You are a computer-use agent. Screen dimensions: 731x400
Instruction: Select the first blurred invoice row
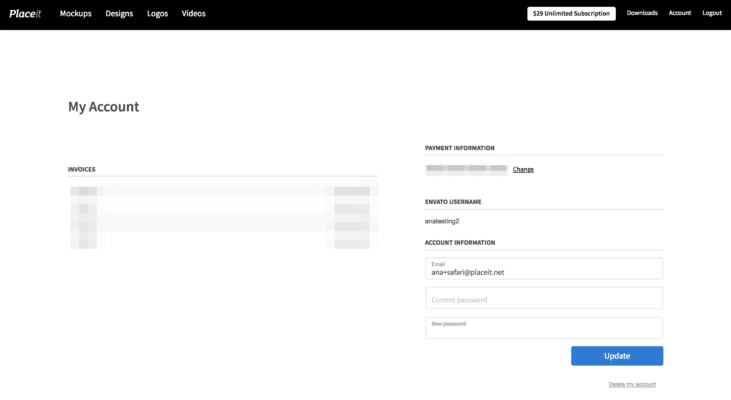point(223,190)
